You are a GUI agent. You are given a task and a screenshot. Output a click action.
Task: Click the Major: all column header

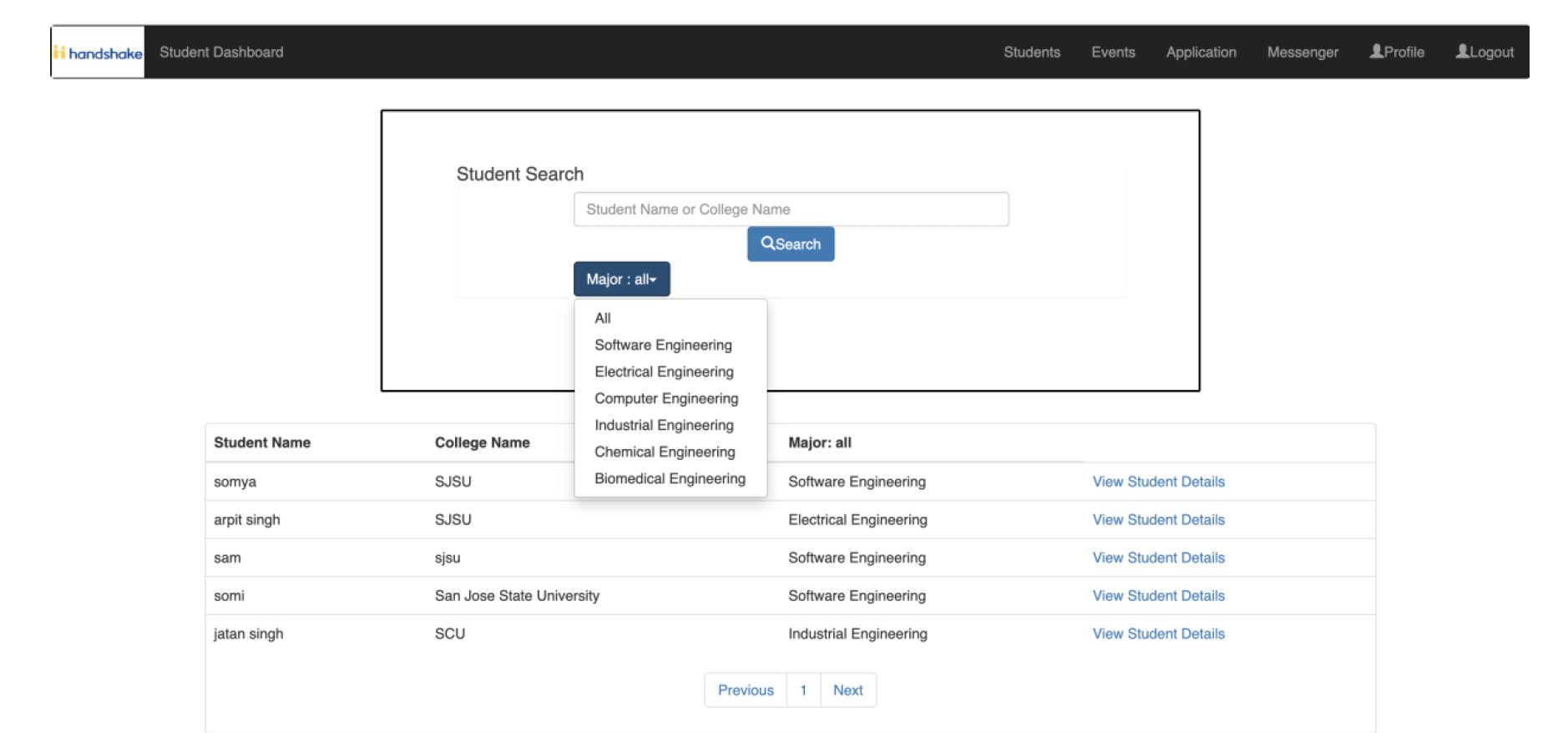coord(820,442)
